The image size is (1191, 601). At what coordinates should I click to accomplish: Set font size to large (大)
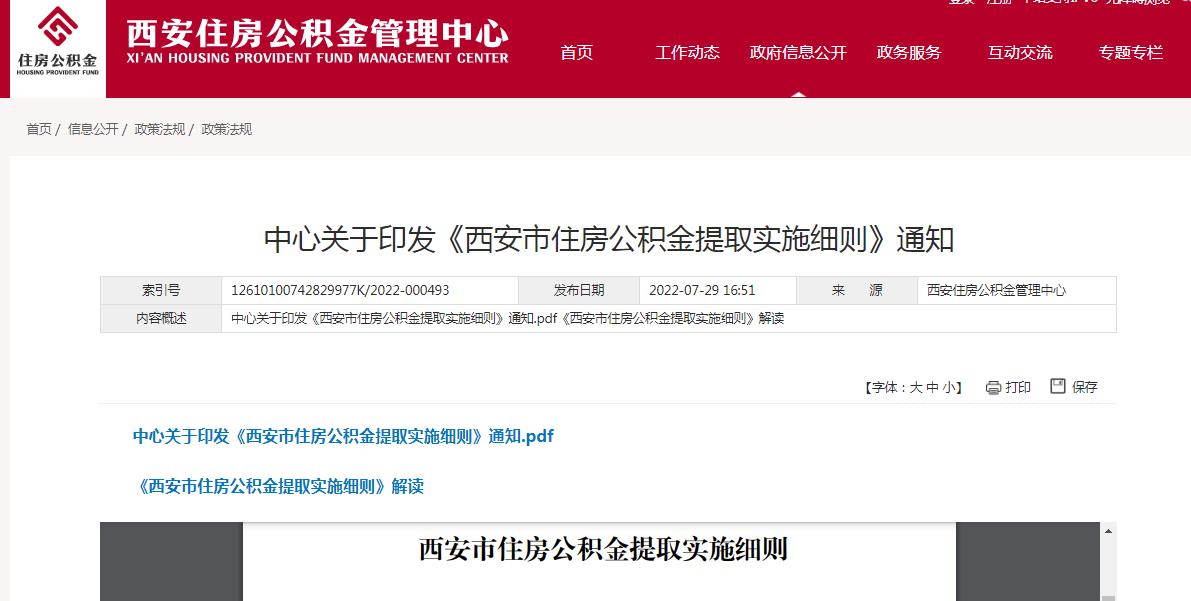click(x=915, y=388)
